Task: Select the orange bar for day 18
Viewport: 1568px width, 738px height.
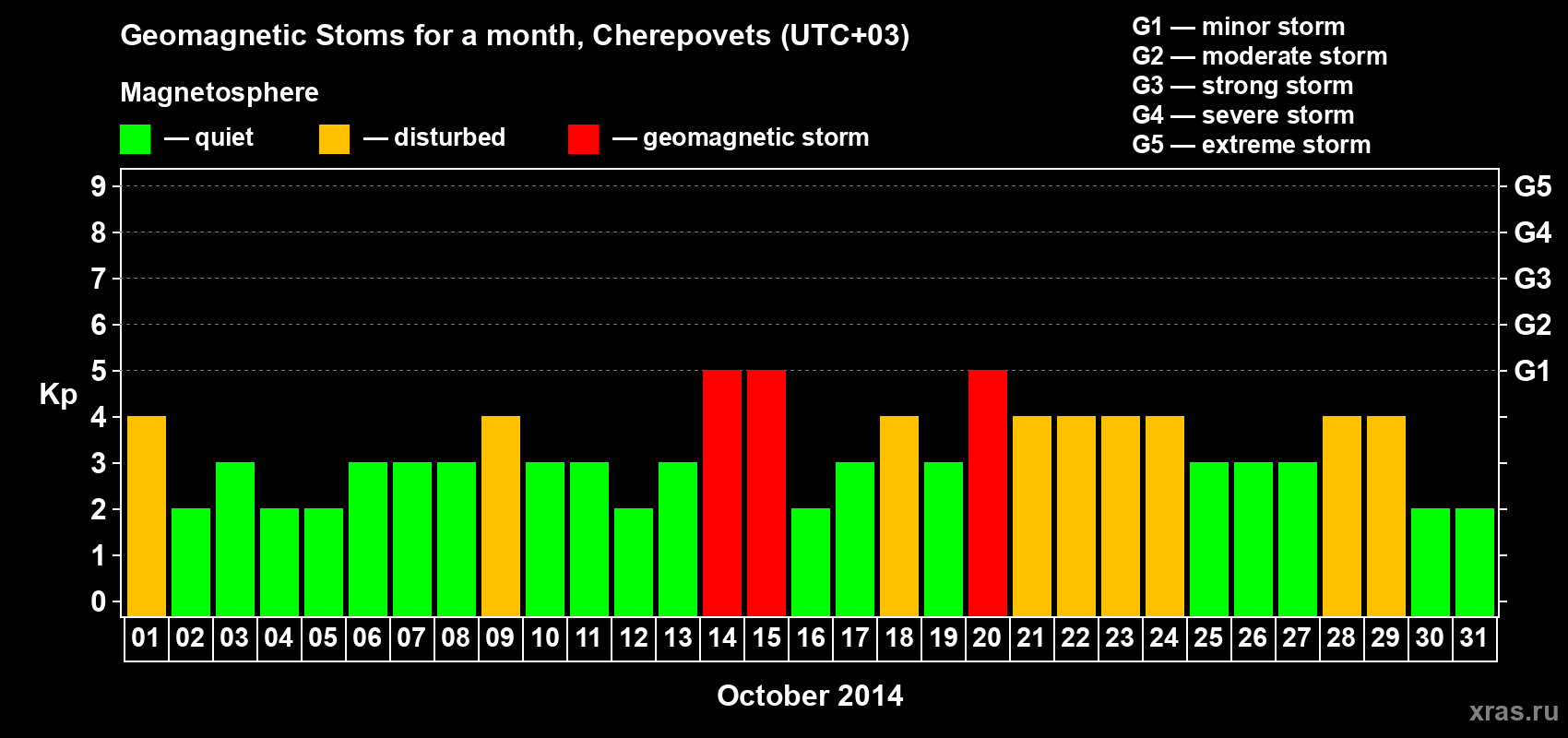Action: (x=899, y=516)
